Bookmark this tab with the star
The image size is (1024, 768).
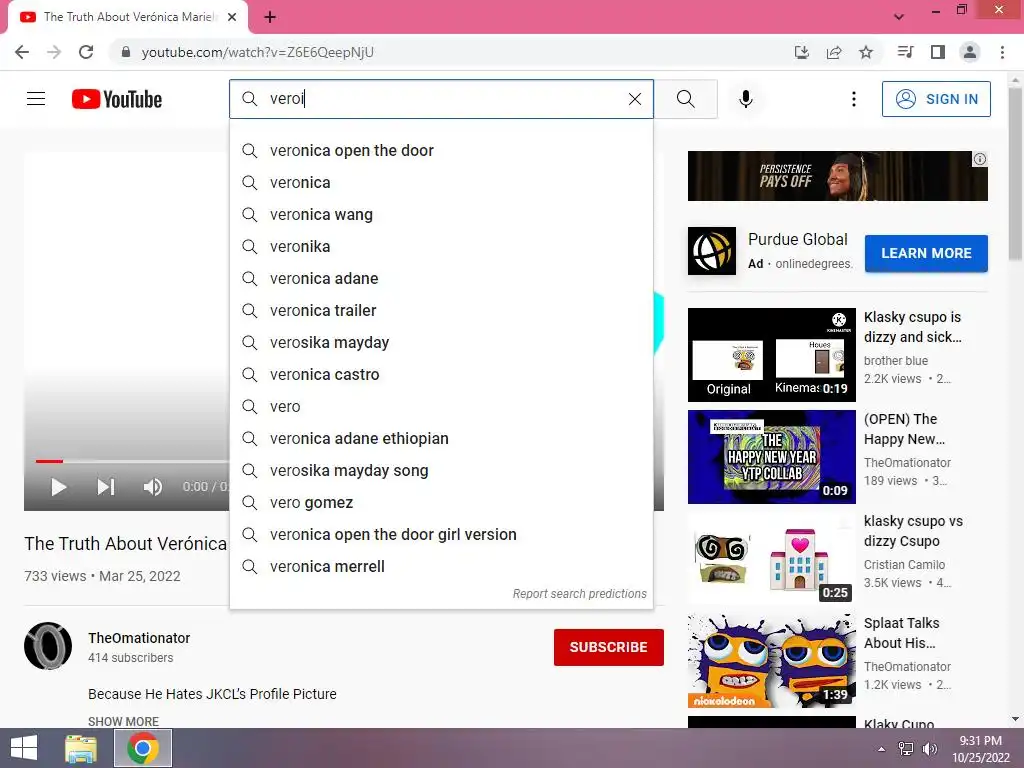point(866,52)
